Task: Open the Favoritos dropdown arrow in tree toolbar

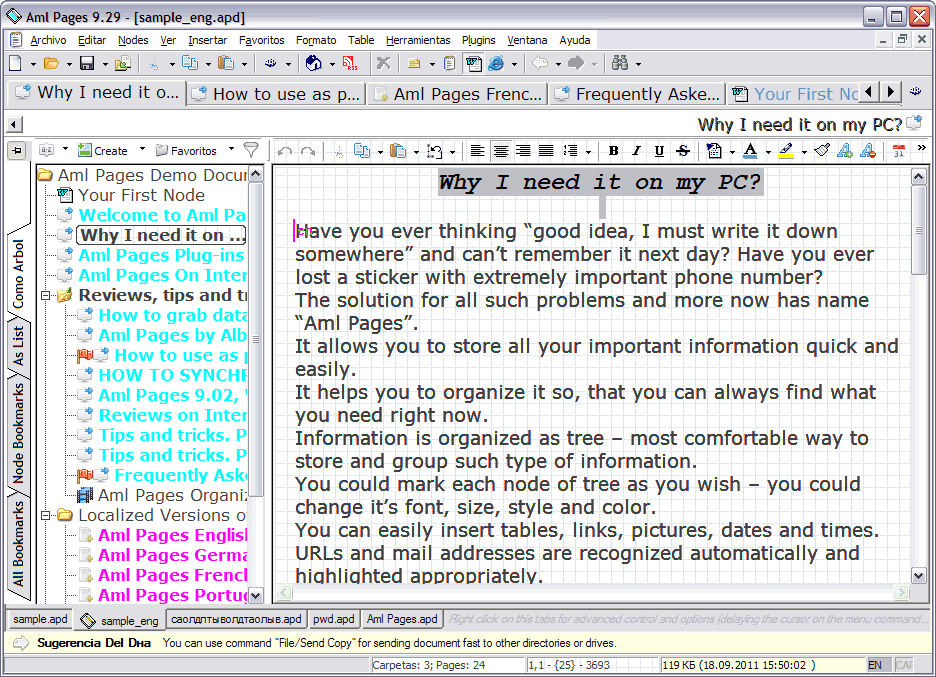Action: (x=231, y=149)
